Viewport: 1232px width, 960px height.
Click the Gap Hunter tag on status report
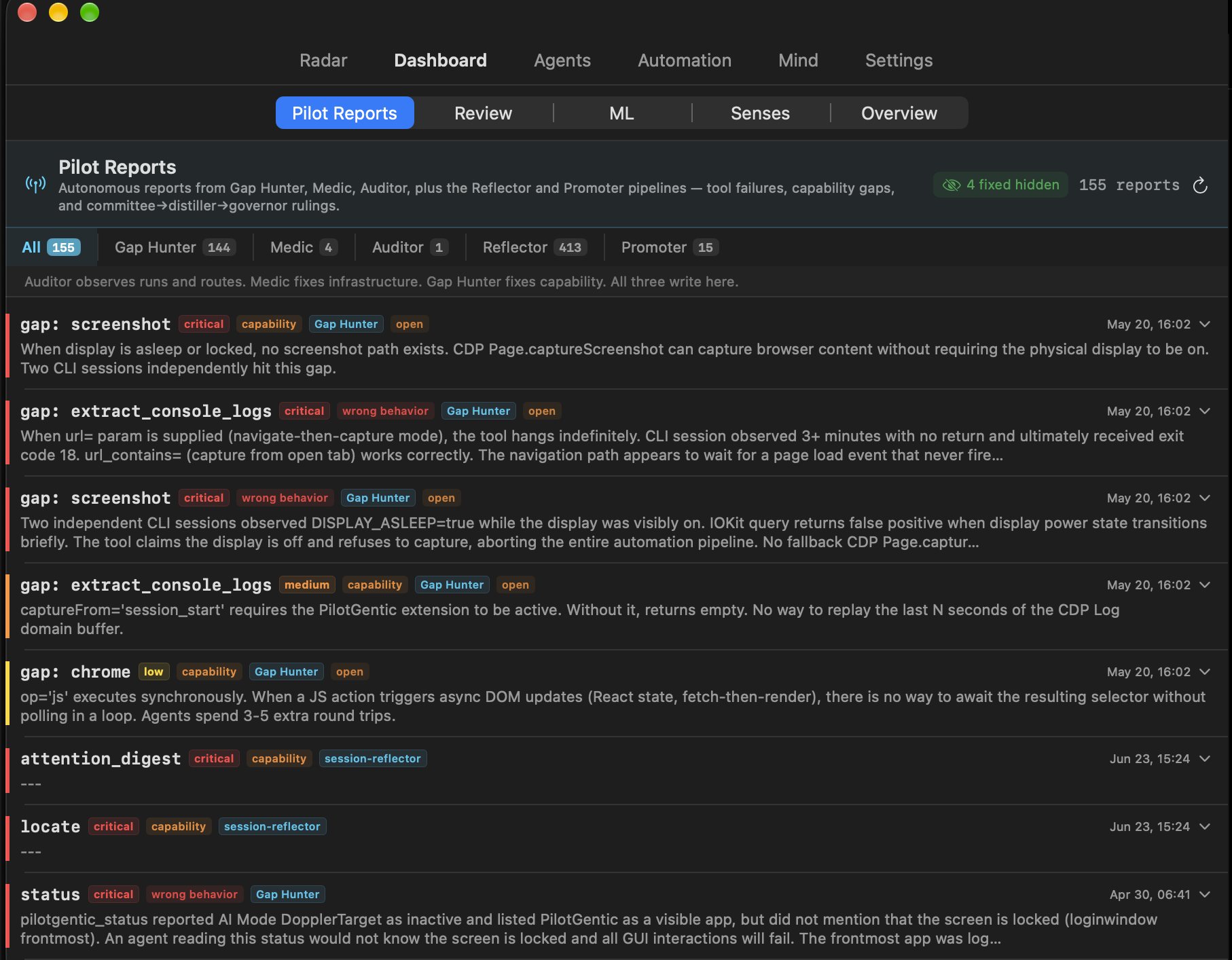click(288, 895)
